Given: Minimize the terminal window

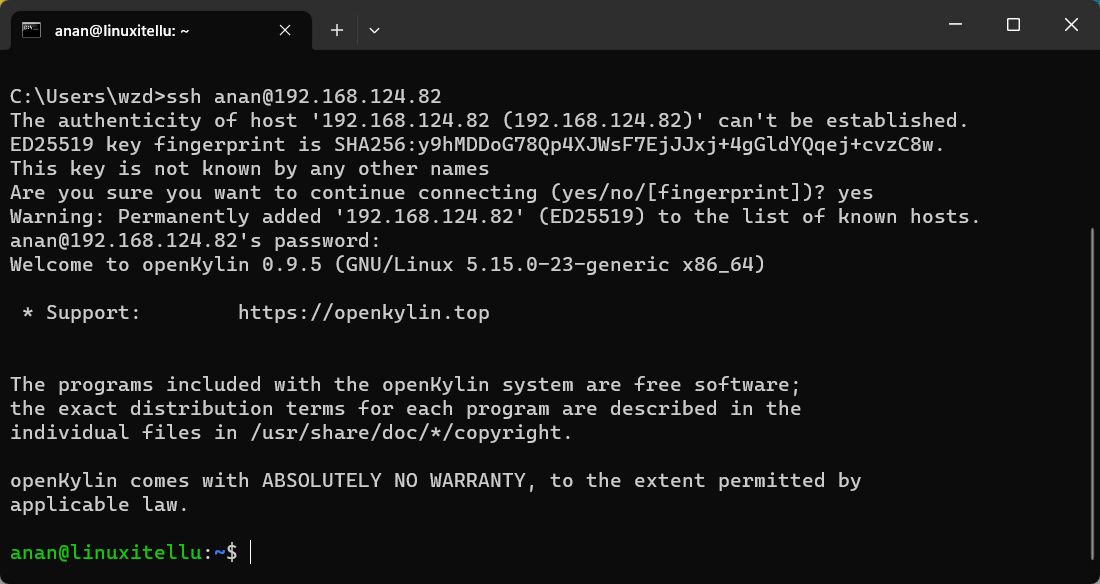Looking at the screenshot, I should click(955, 25).
